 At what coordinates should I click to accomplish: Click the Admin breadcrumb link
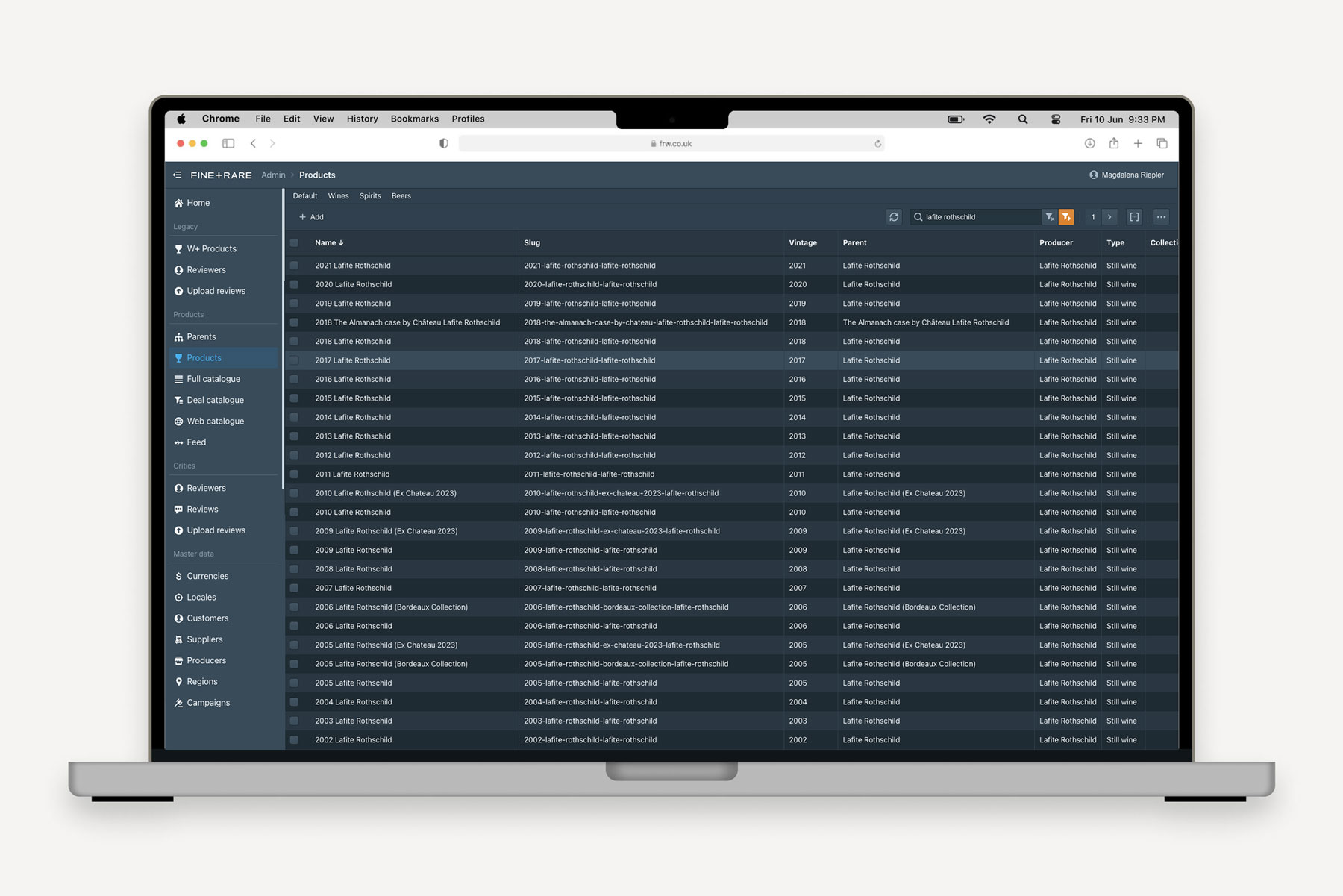pyautogui.click(x=273, y=175)
